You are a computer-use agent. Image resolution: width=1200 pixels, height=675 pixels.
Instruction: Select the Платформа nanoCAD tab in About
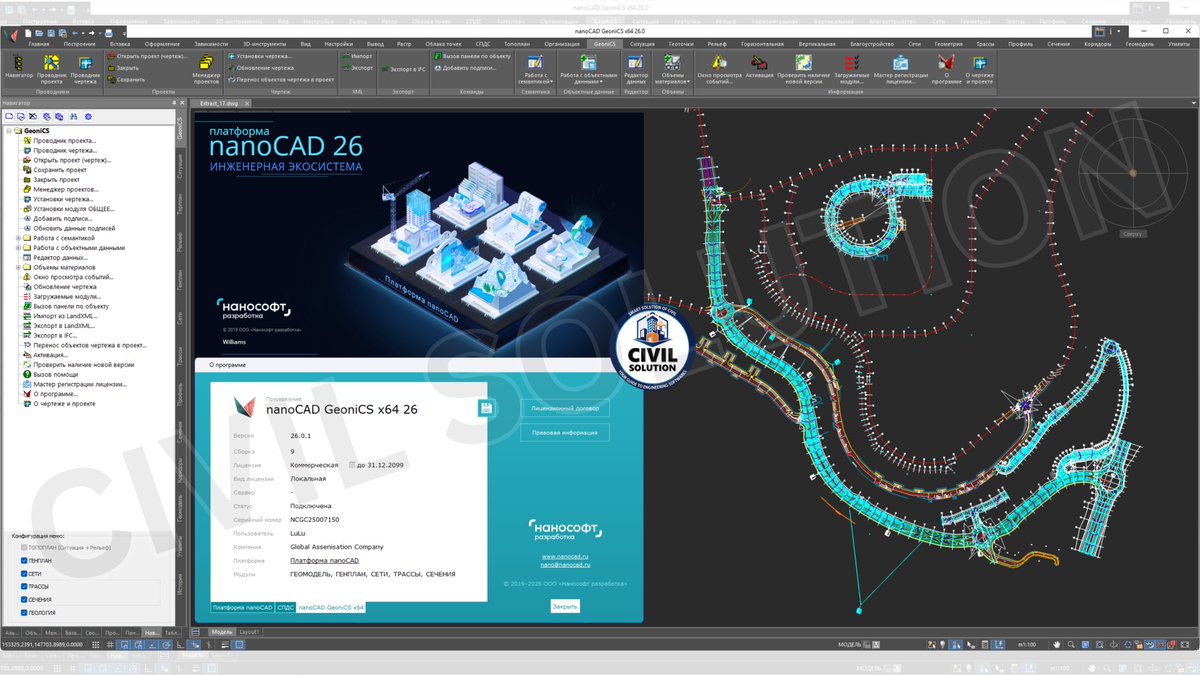click(x=243, y=607)
